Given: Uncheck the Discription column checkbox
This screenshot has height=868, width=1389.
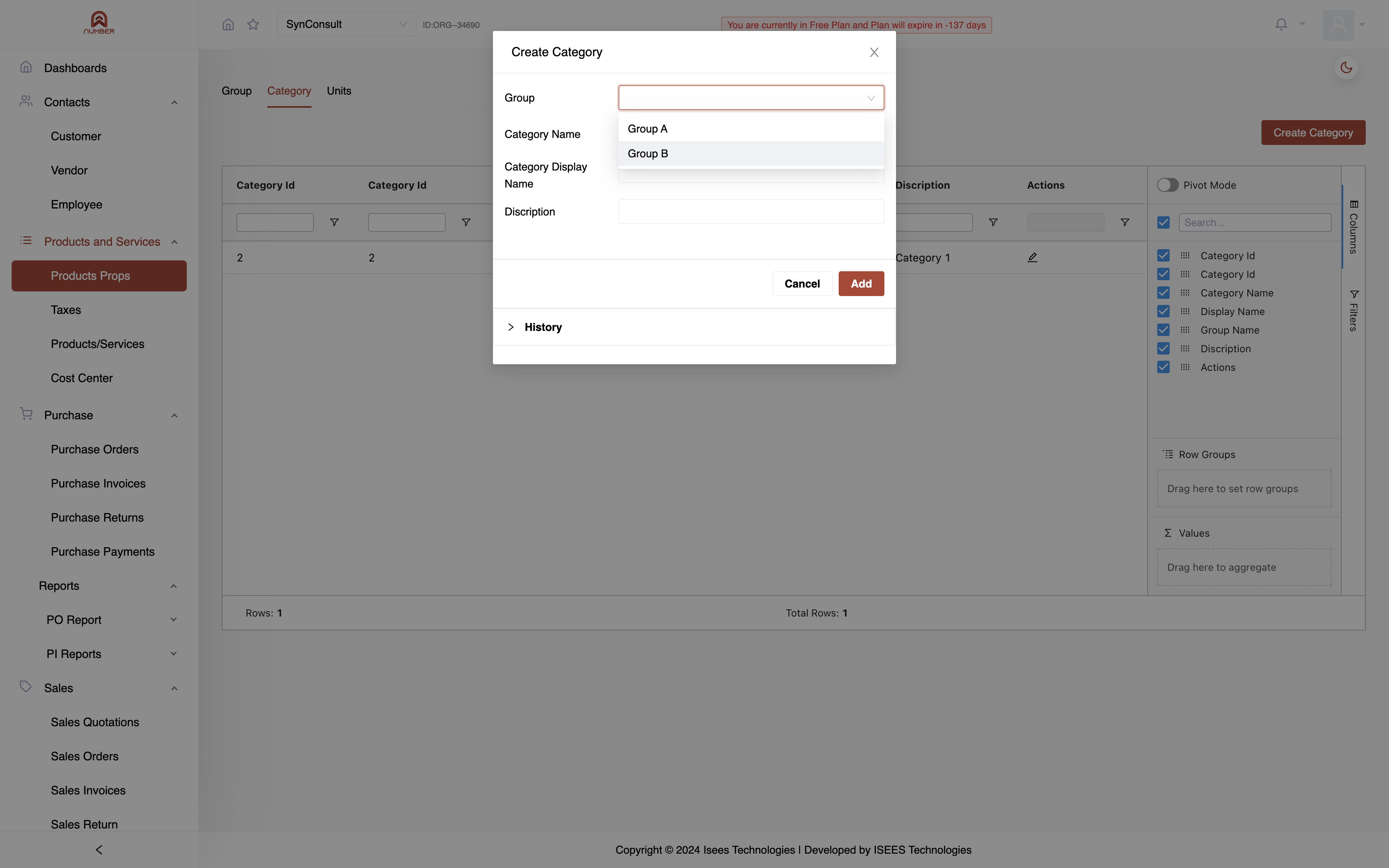Looking at the screenshot, I should [x=1163, y=348].
